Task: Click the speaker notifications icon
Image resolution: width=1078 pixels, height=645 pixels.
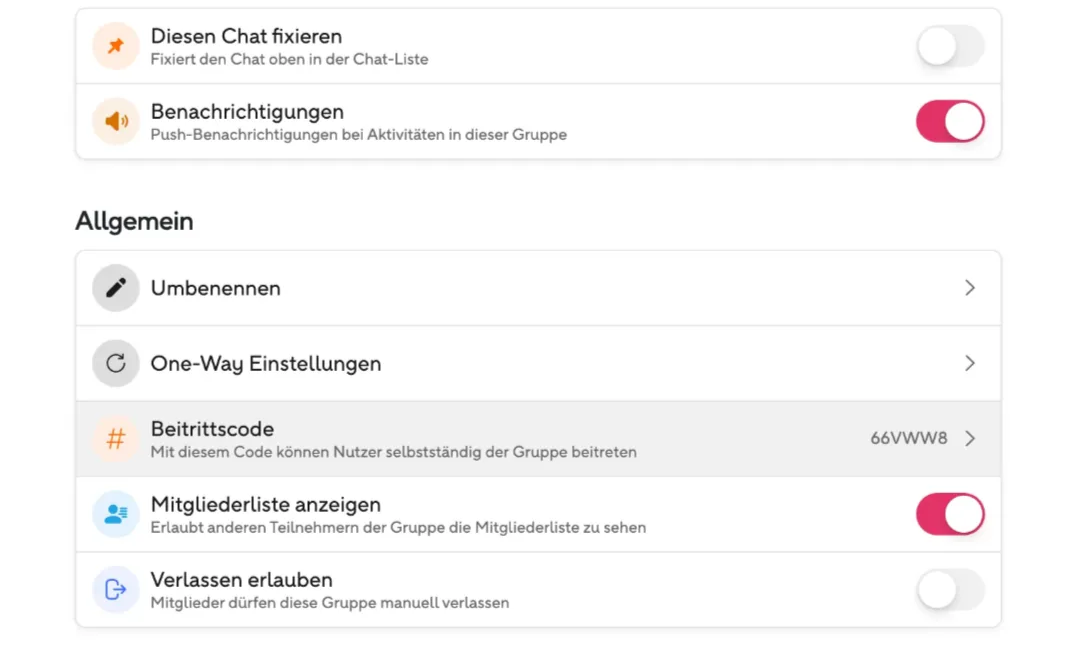Action: (x=116, y=121)
